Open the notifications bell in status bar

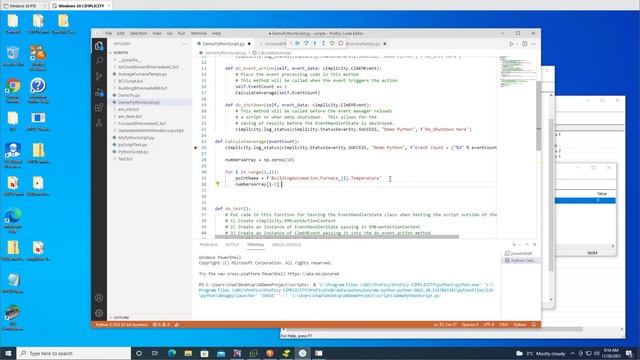pyautogui.click(x=534, y=324)
